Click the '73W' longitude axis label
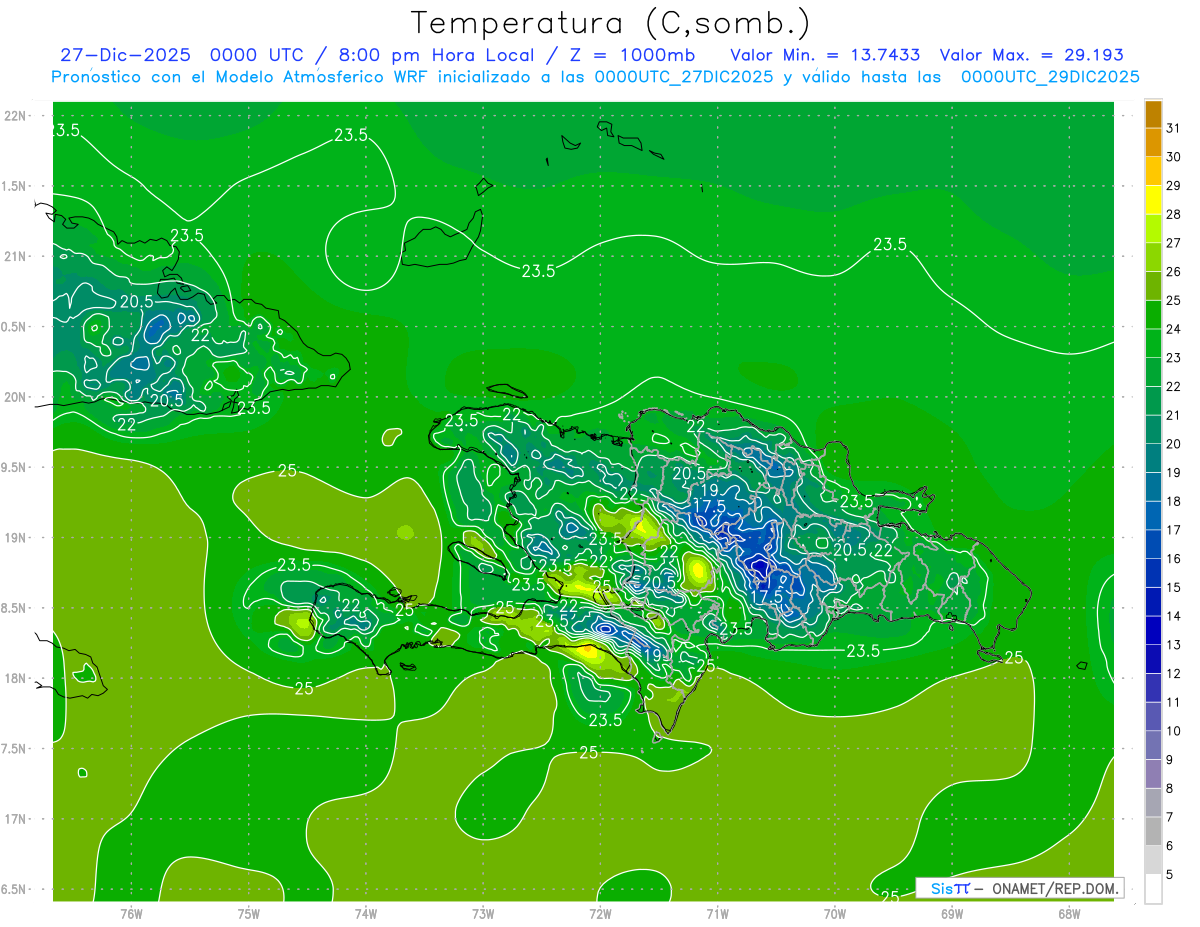 tap(483, 914)
